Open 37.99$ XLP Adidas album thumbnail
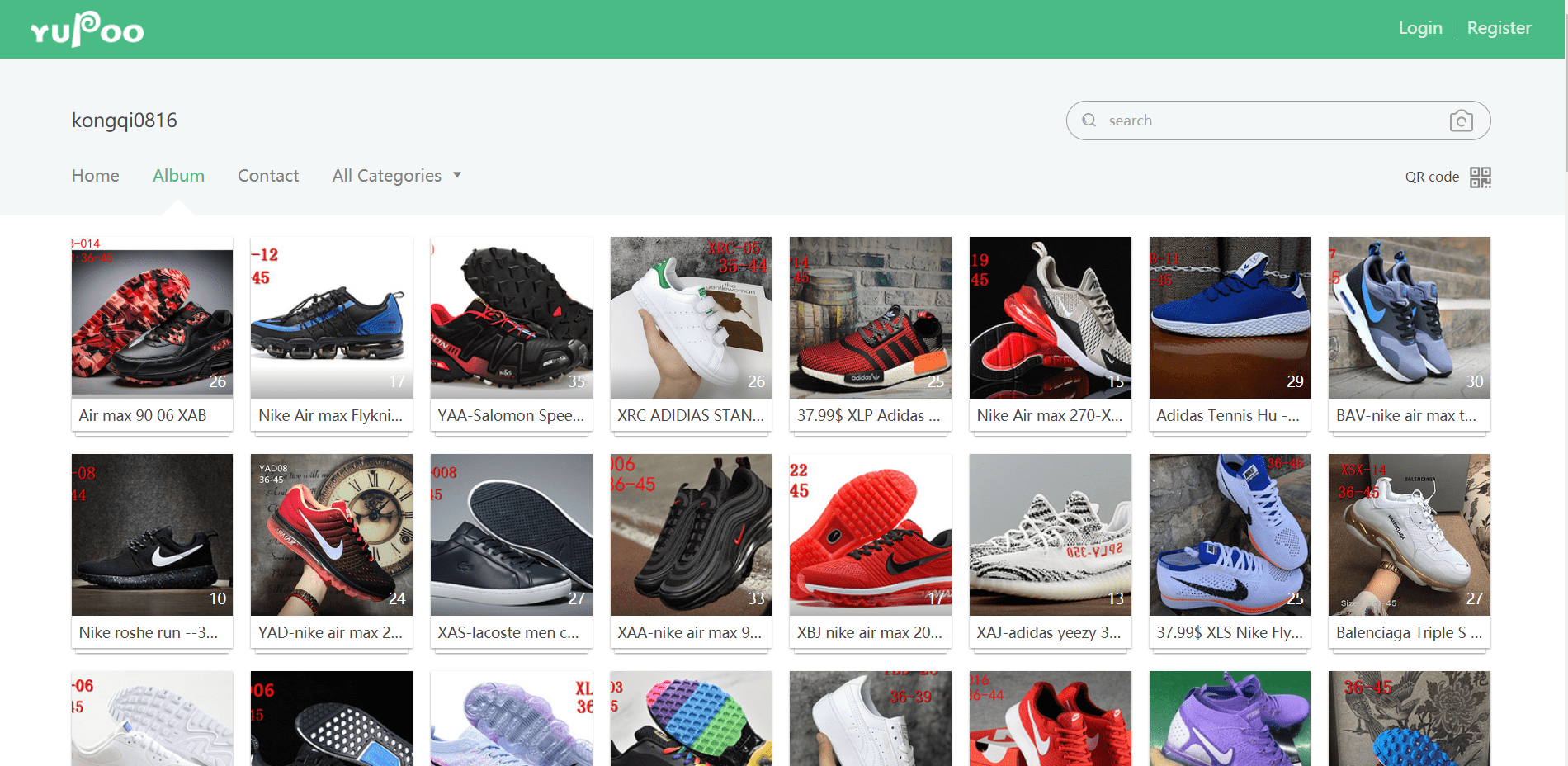 pos(871,317)
